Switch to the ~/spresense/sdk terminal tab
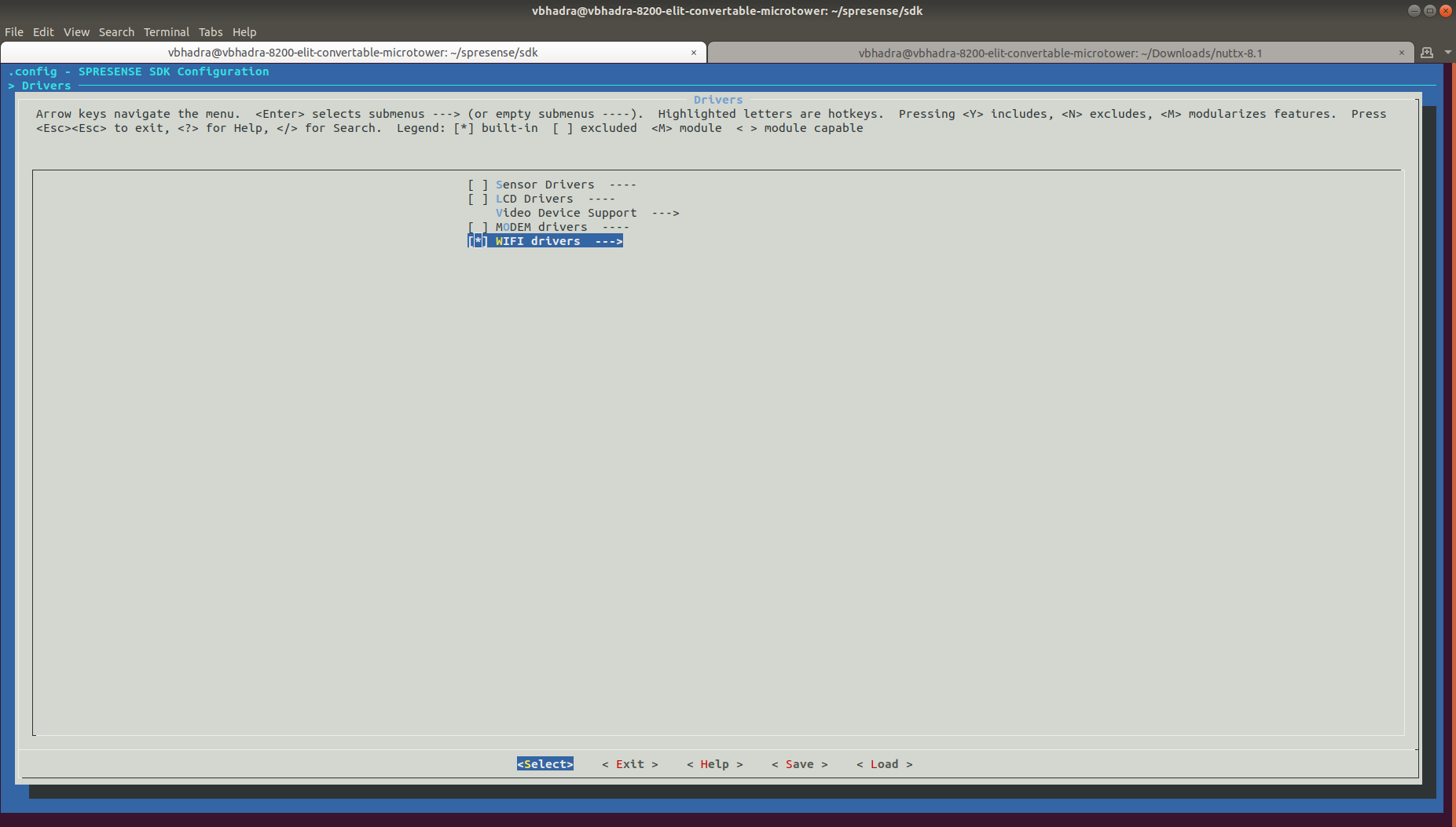 (353, 53)
